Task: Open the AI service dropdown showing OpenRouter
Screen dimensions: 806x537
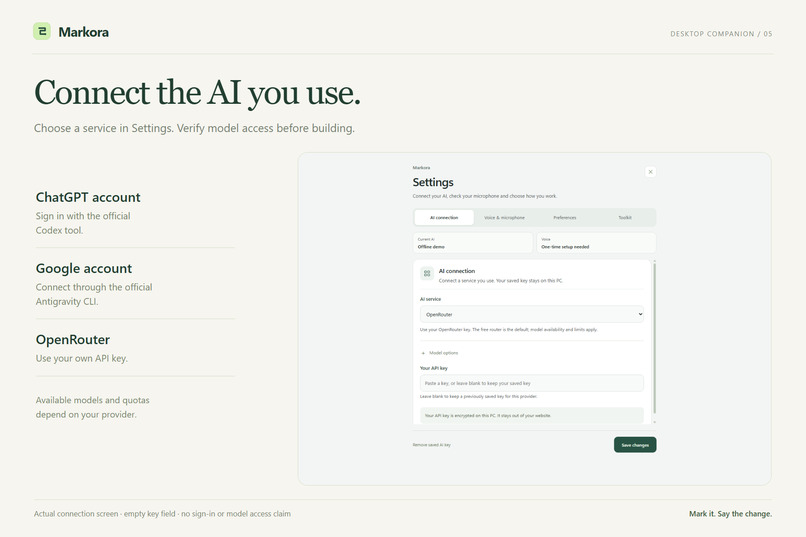Action: (532, 314)
